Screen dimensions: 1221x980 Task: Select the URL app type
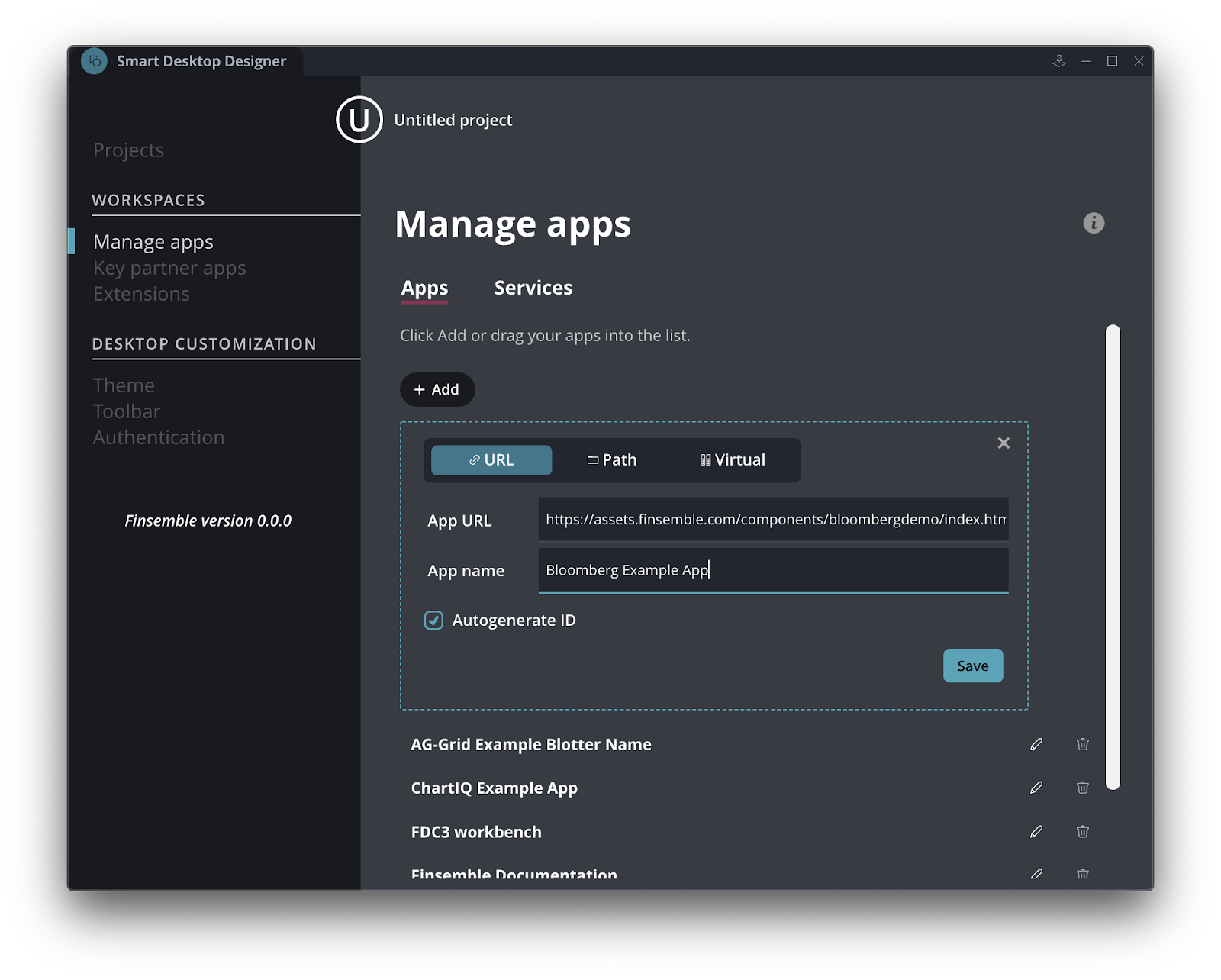pyautogui.click(x=491, y=460)
